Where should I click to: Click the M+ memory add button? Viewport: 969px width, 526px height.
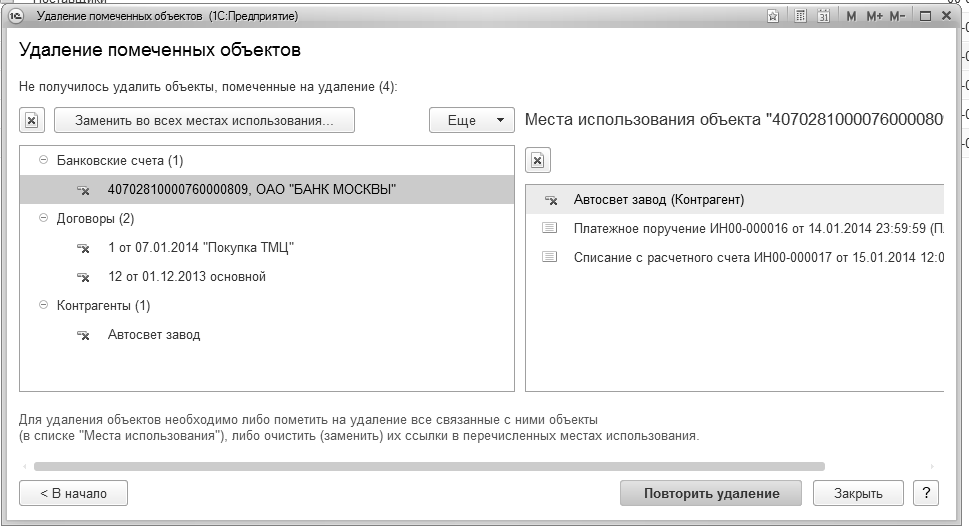[874, 17]
